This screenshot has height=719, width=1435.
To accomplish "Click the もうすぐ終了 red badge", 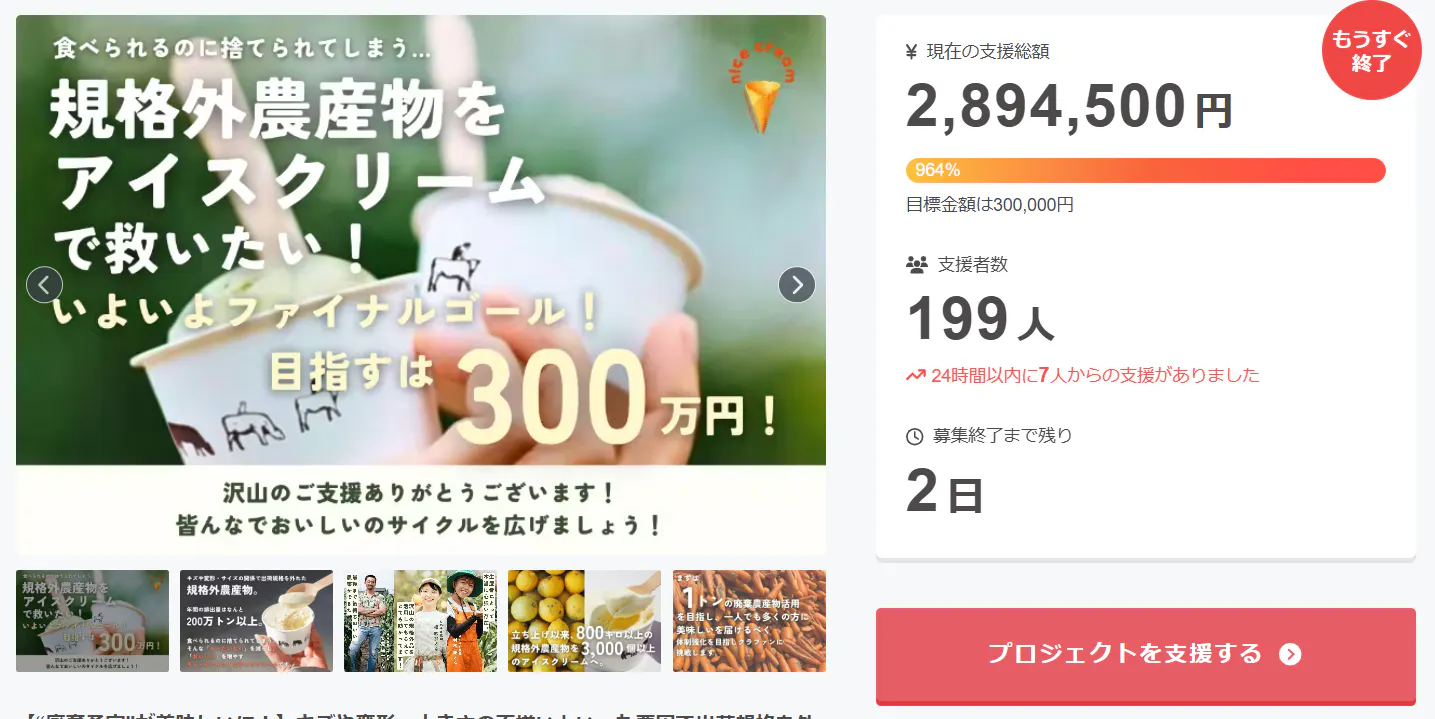I will (1372, 51).
